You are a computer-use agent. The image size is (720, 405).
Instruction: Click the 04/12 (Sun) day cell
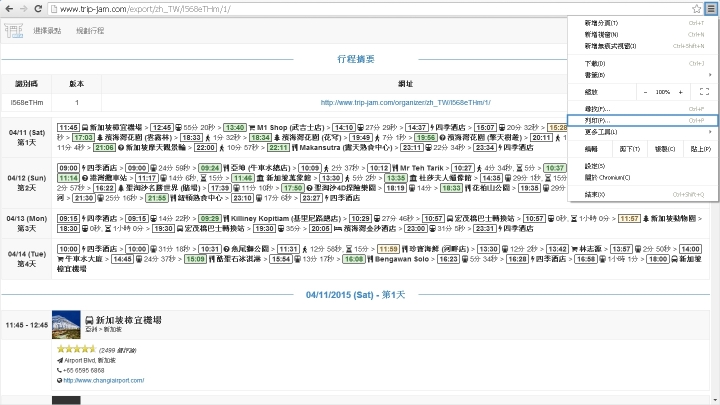point(27,183)
